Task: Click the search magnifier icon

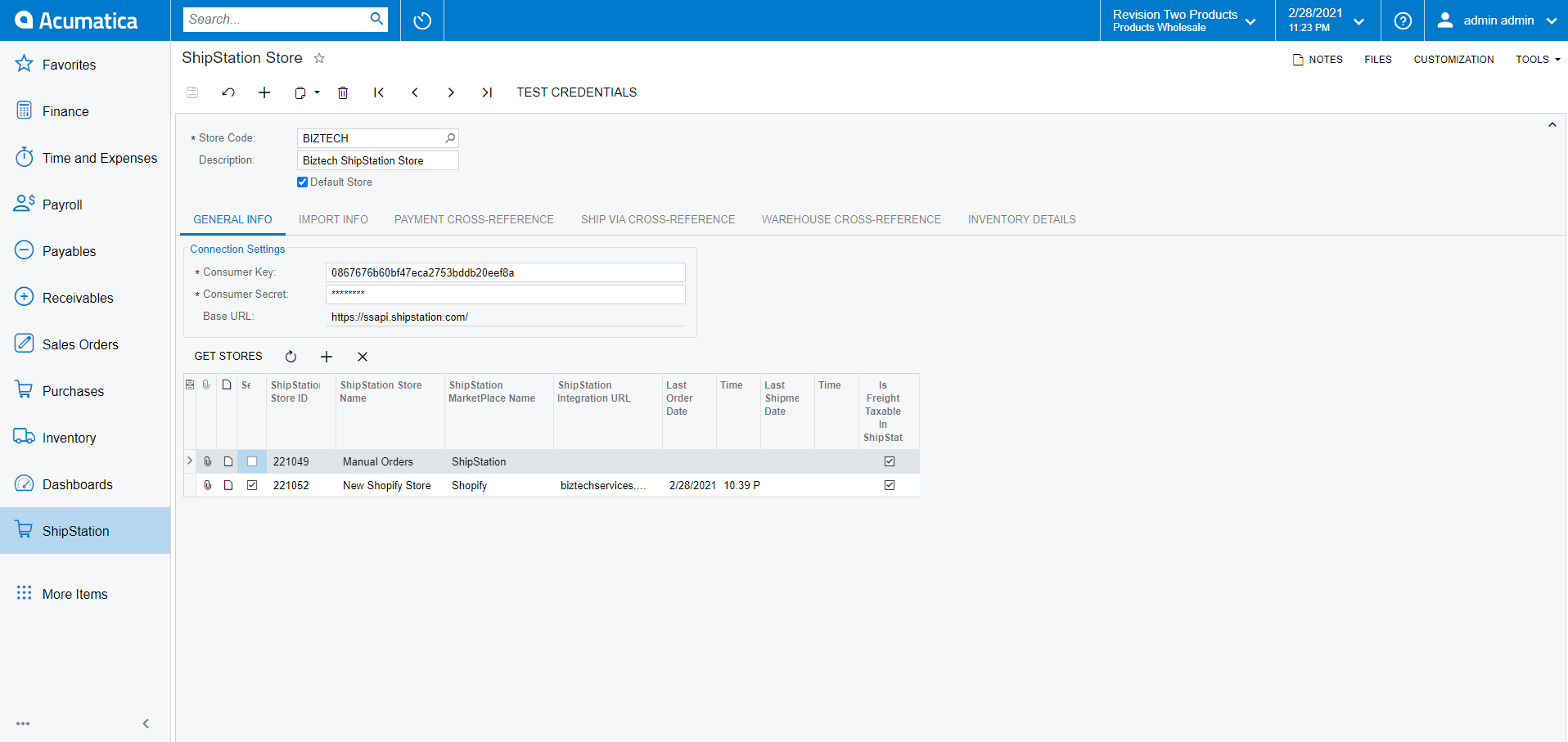Action: click(x=376, y=19)
